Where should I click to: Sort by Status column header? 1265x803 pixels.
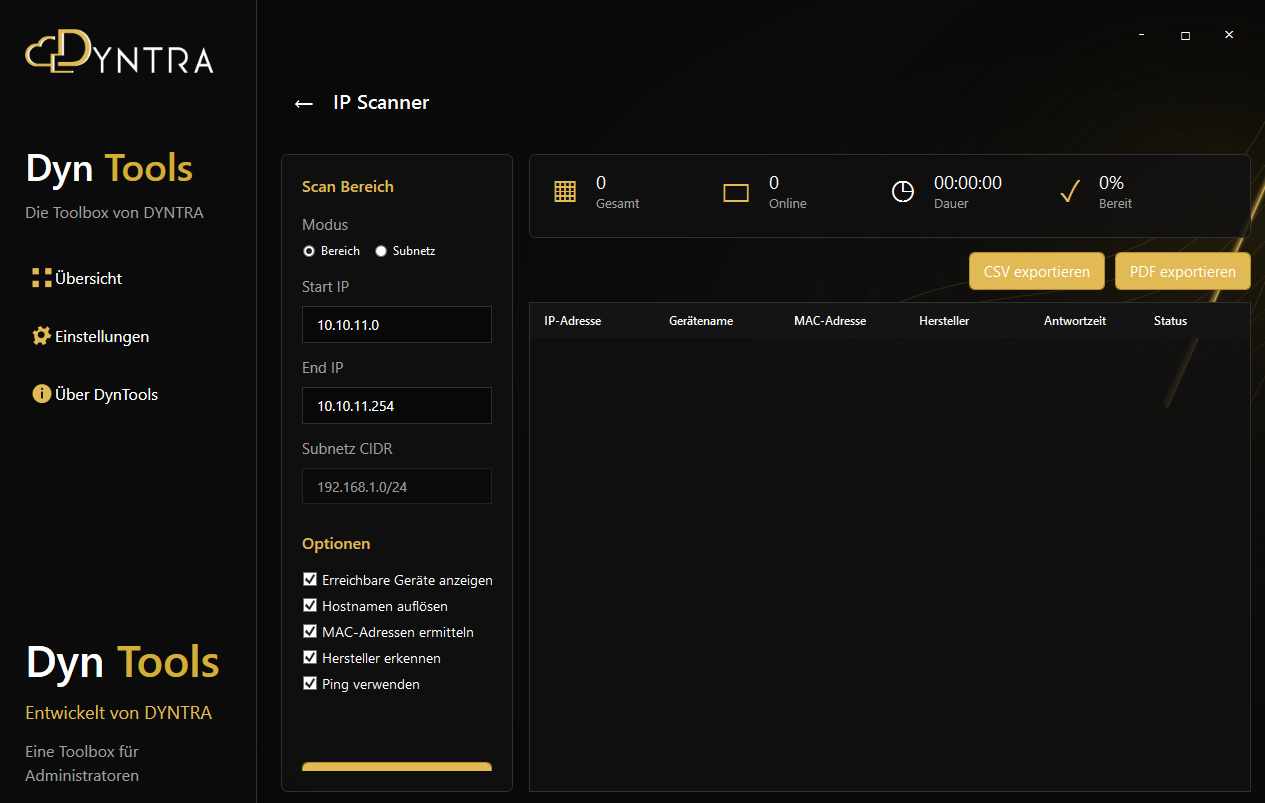[x=1170, y=321]
